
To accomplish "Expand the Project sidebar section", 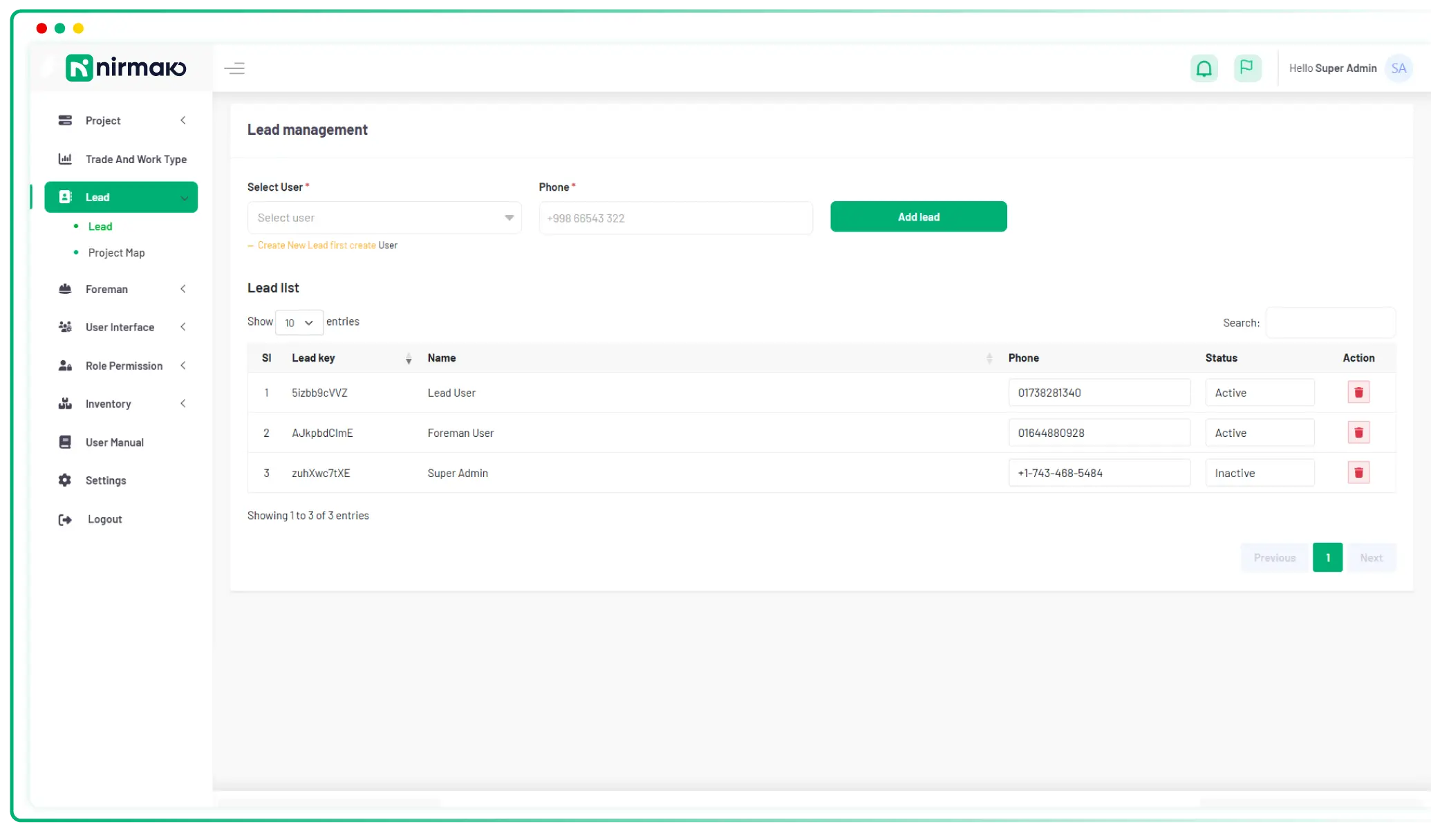I will [x=121, y=120].
